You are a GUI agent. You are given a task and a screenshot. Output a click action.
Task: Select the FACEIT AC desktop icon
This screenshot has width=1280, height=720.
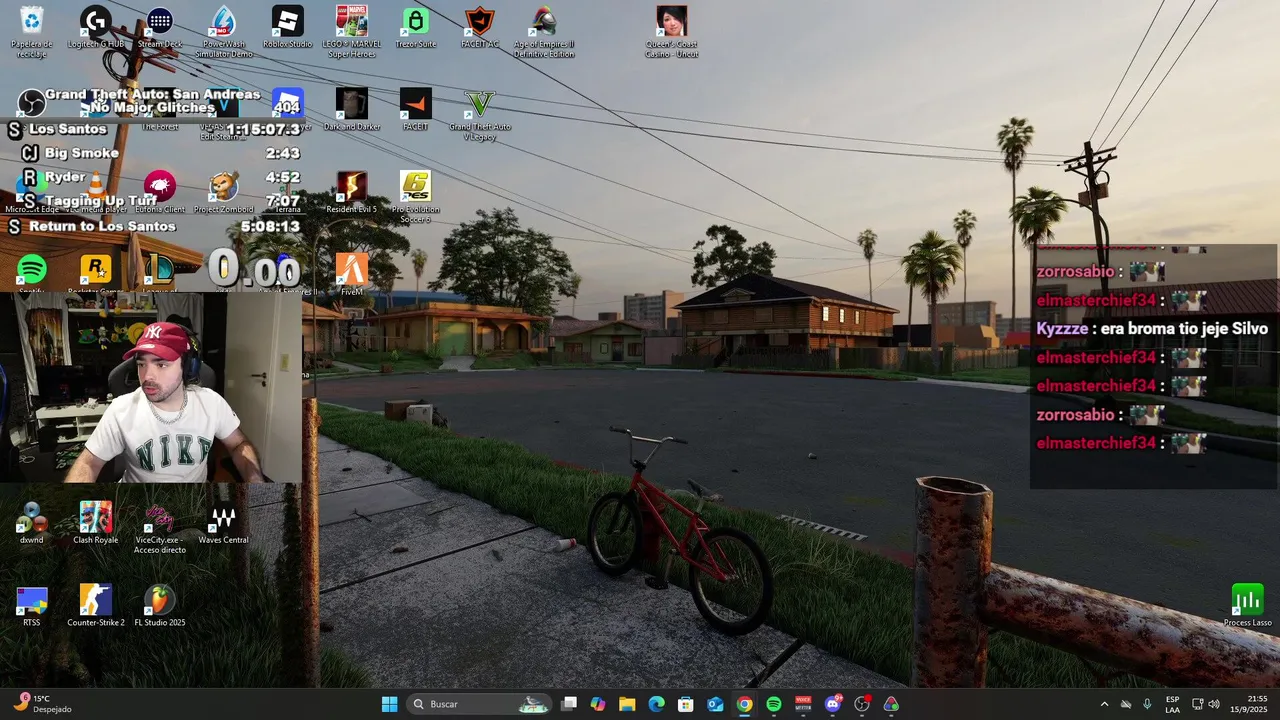pyautogui.click(x=480, y=28)
